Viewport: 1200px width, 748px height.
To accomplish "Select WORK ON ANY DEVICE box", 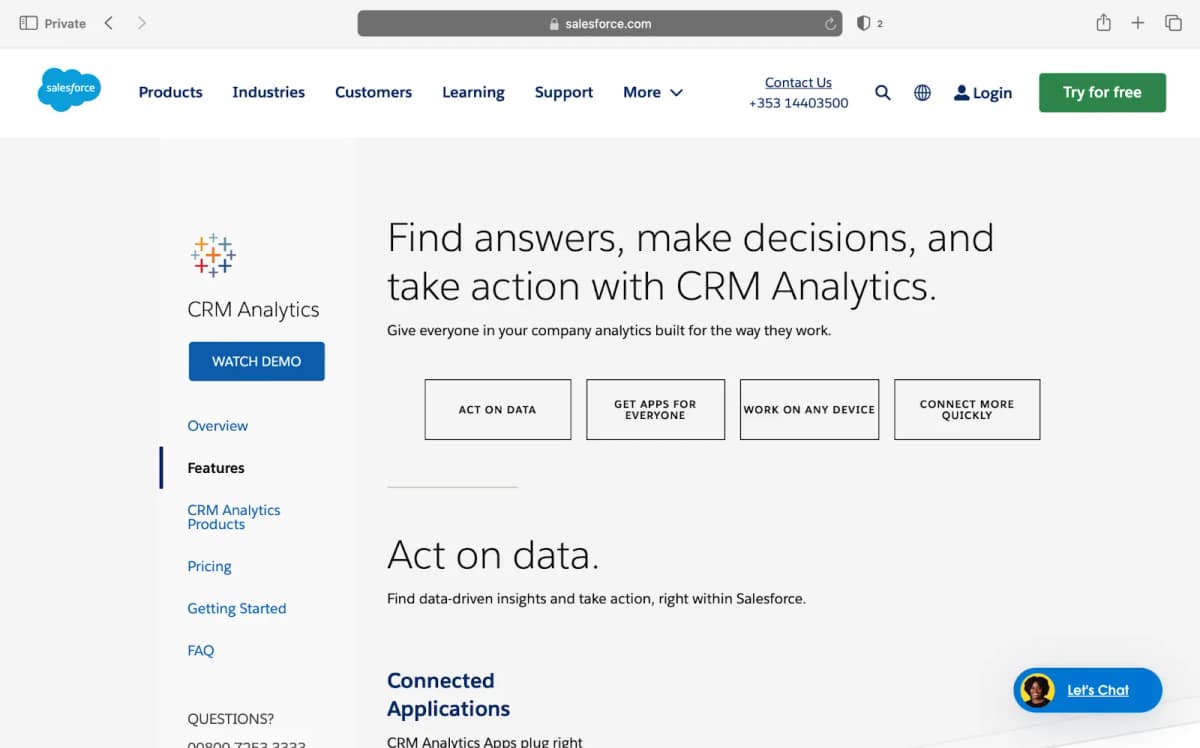I will click(x=809, y=409).
